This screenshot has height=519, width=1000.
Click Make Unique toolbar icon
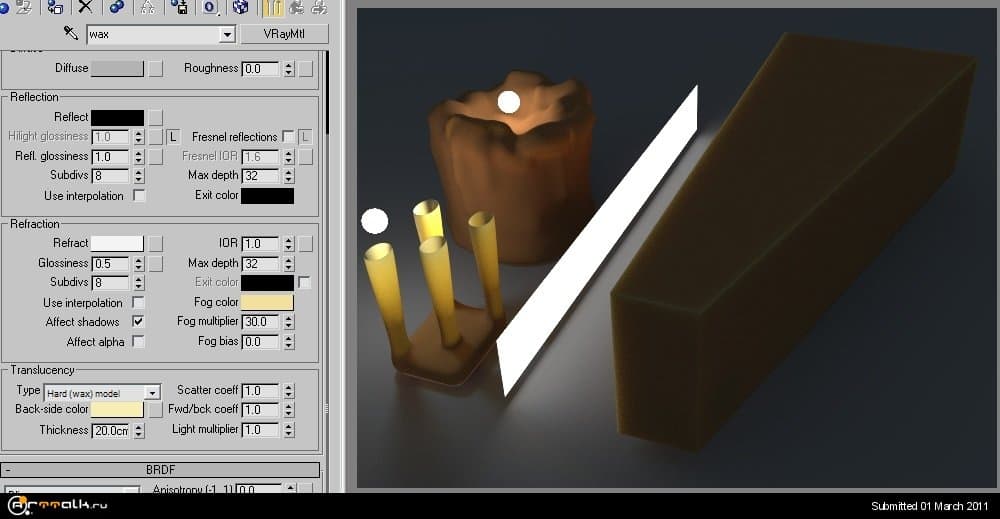(x=147, y=7)
